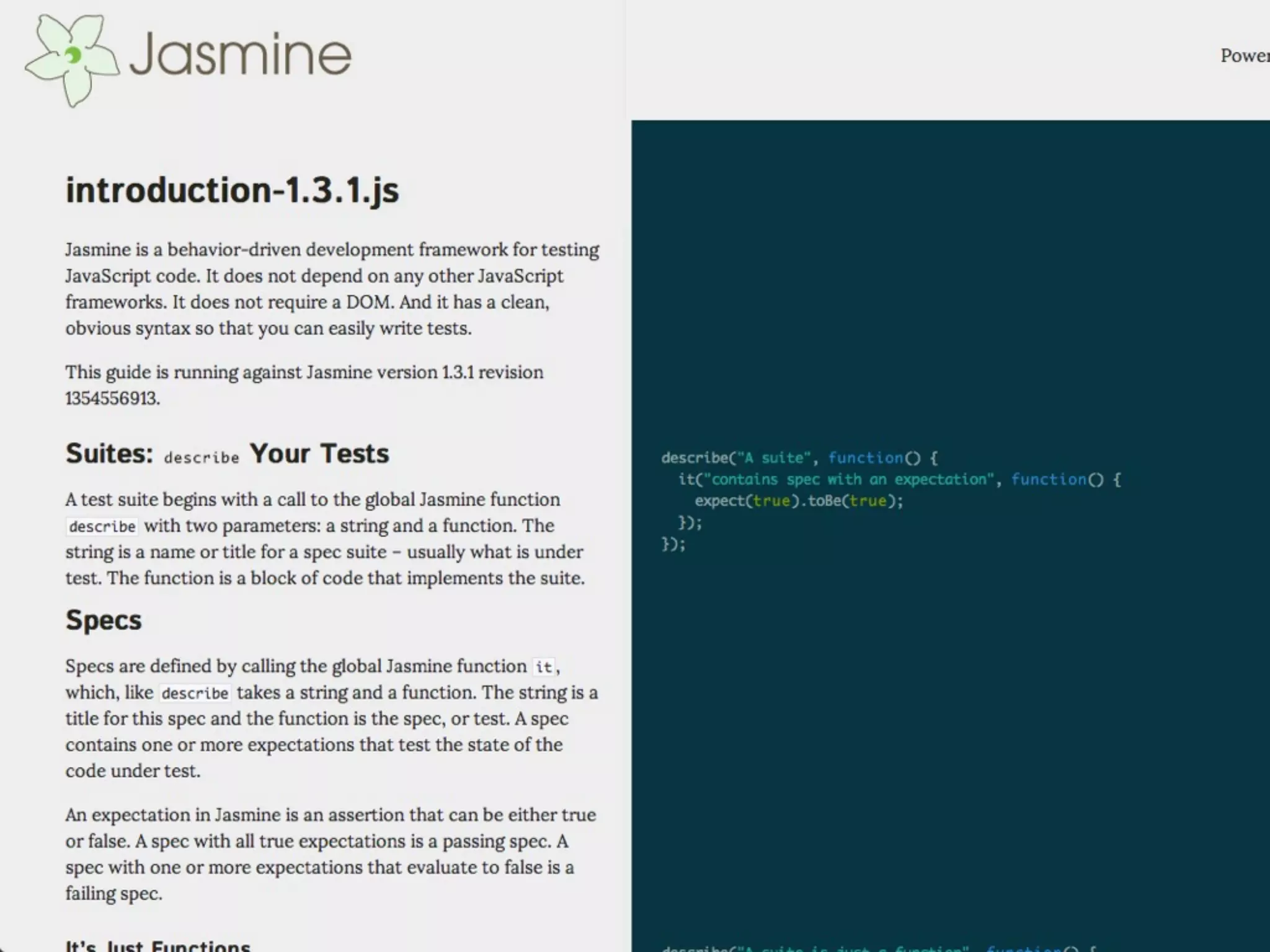Click the "Suites: describe Your Tests" heading
Image resolution: width=1270 pixels, height=952 pixels.
click(x=228, y=454)
